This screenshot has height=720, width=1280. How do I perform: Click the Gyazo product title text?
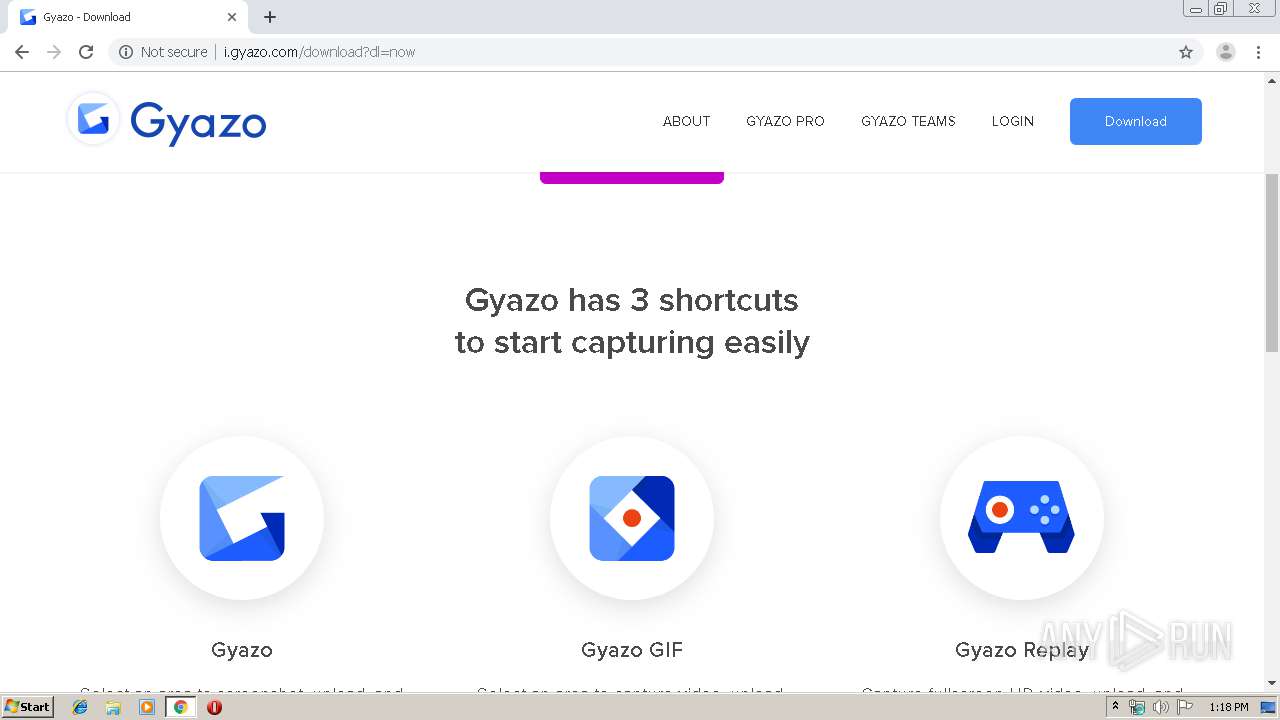242,650
